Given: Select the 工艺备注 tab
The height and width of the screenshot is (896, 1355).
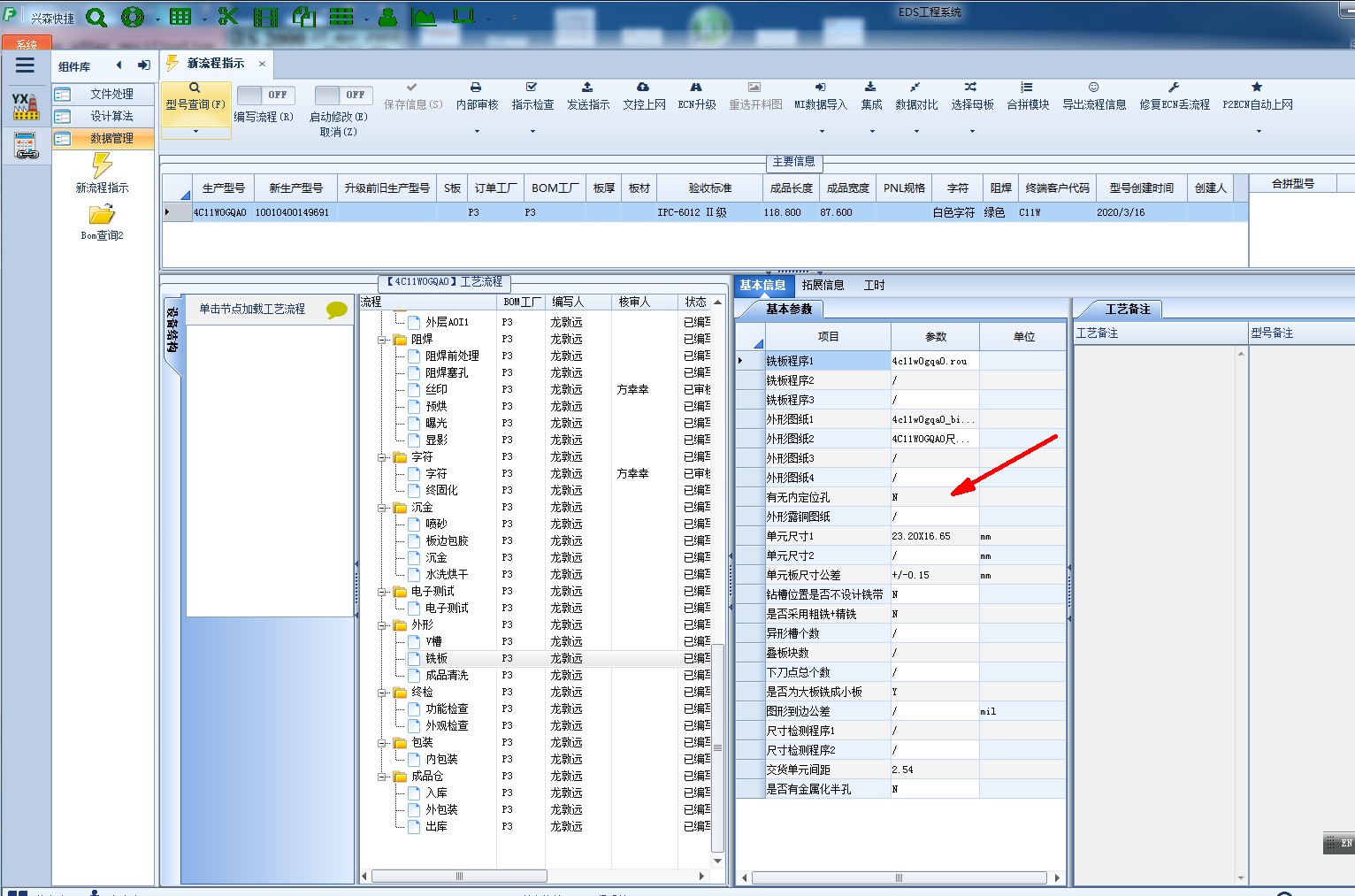Looking at the screenshot, I should point(1128,309).
